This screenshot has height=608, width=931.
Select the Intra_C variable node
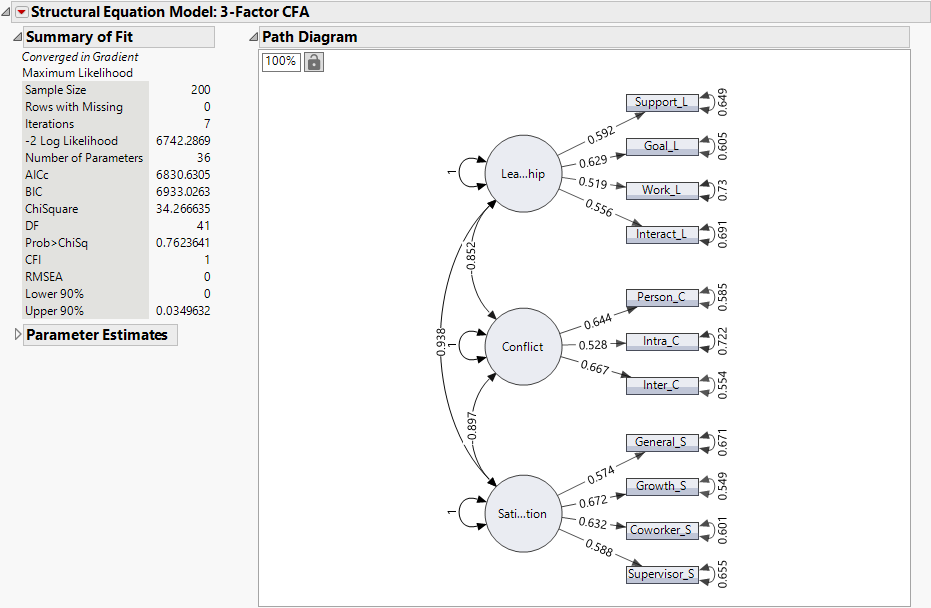point(660,341)
